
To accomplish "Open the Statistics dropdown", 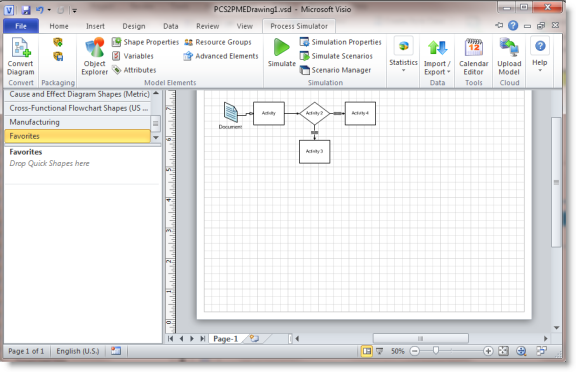I will click(x=403, y=55).
